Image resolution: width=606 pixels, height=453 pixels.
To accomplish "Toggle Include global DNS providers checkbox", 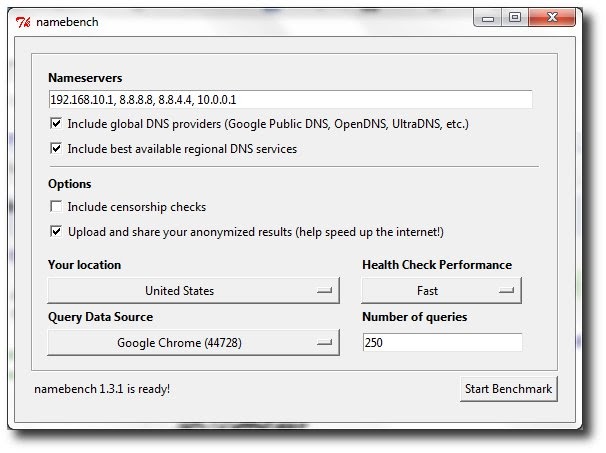I will 56,124.
